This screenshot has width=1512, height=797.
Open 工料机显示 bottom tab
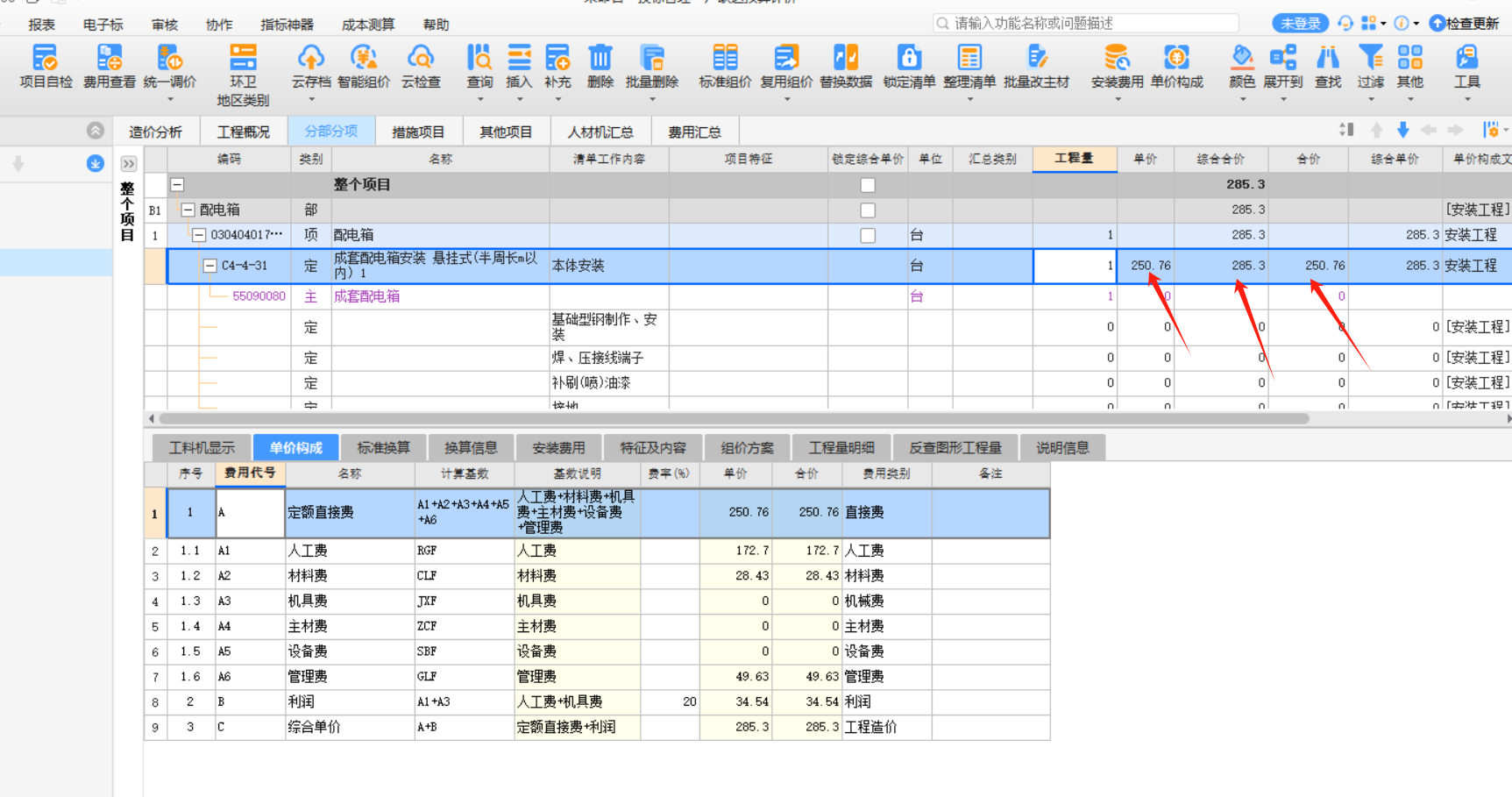pos(202,447)
